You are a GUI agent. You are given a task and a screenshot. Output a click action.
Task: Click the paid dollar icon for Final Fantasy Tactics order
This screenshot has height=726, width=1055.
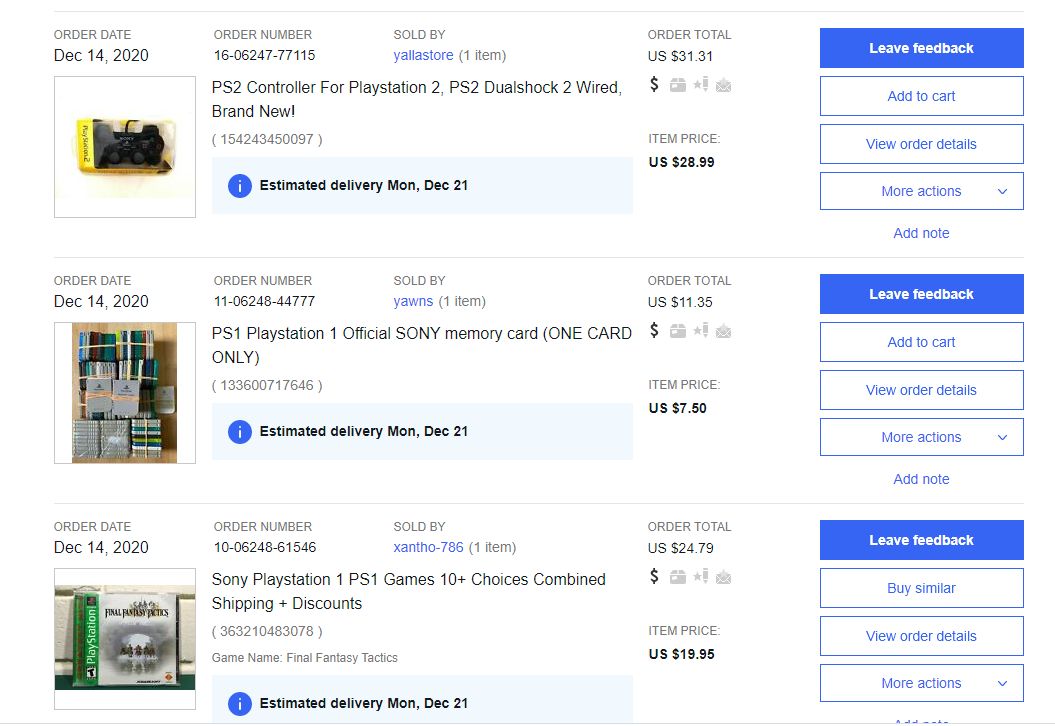[654, 576]
